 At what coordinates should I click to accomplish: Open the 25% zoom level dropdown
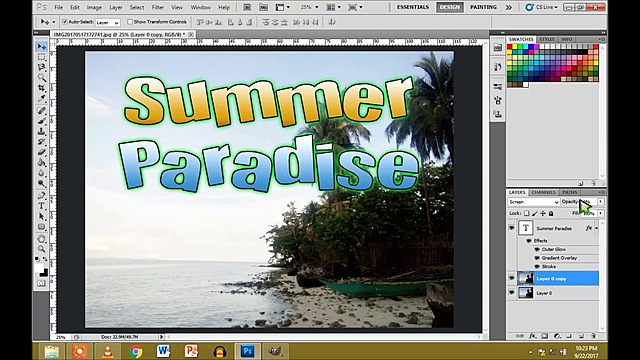pos(317,7)
